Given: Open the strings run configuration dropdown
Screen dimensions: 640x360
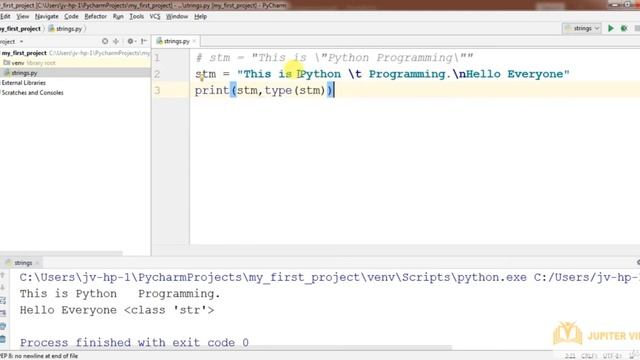Looking at the screenshot, I should [582, 28].
